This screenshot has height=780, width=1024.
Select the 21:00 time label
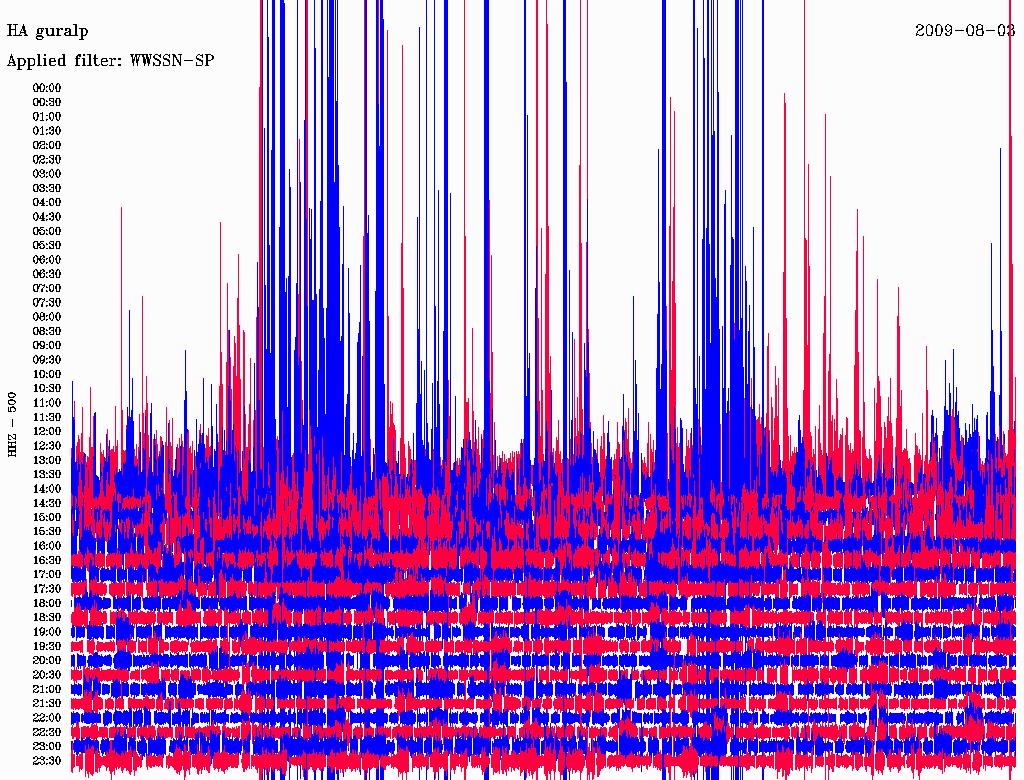pos(47,689)
